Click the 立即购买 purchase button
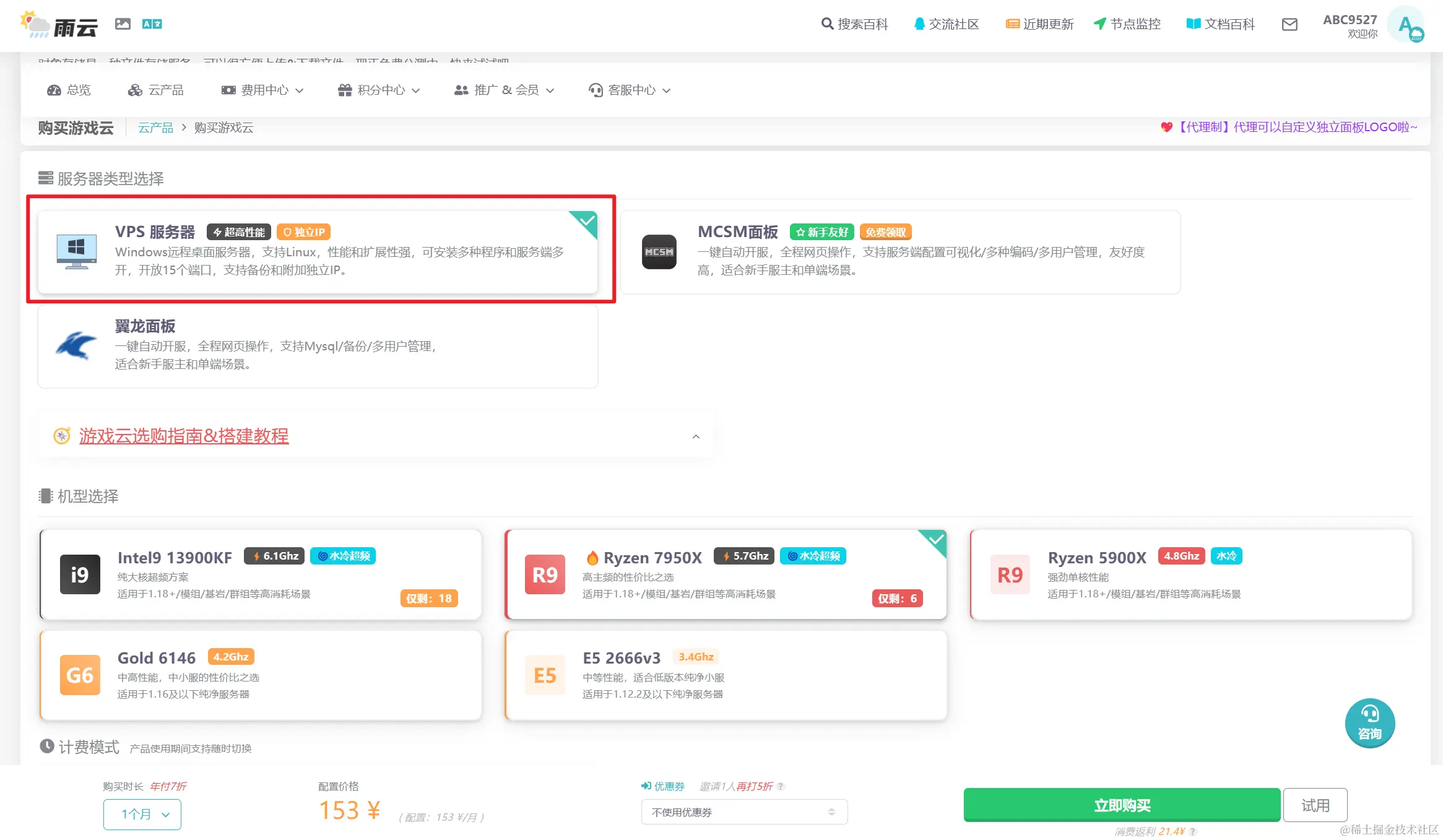This screenshot has height=840, width=1443. 1122,805
